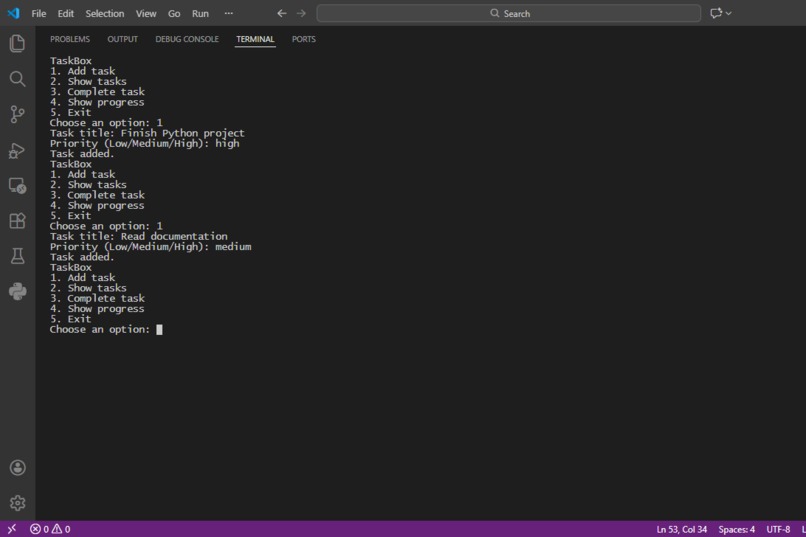Image resolution: width=806 pixels, height=537 pixels.
Task: Go back with the left arrow
Action: point(281,13)
